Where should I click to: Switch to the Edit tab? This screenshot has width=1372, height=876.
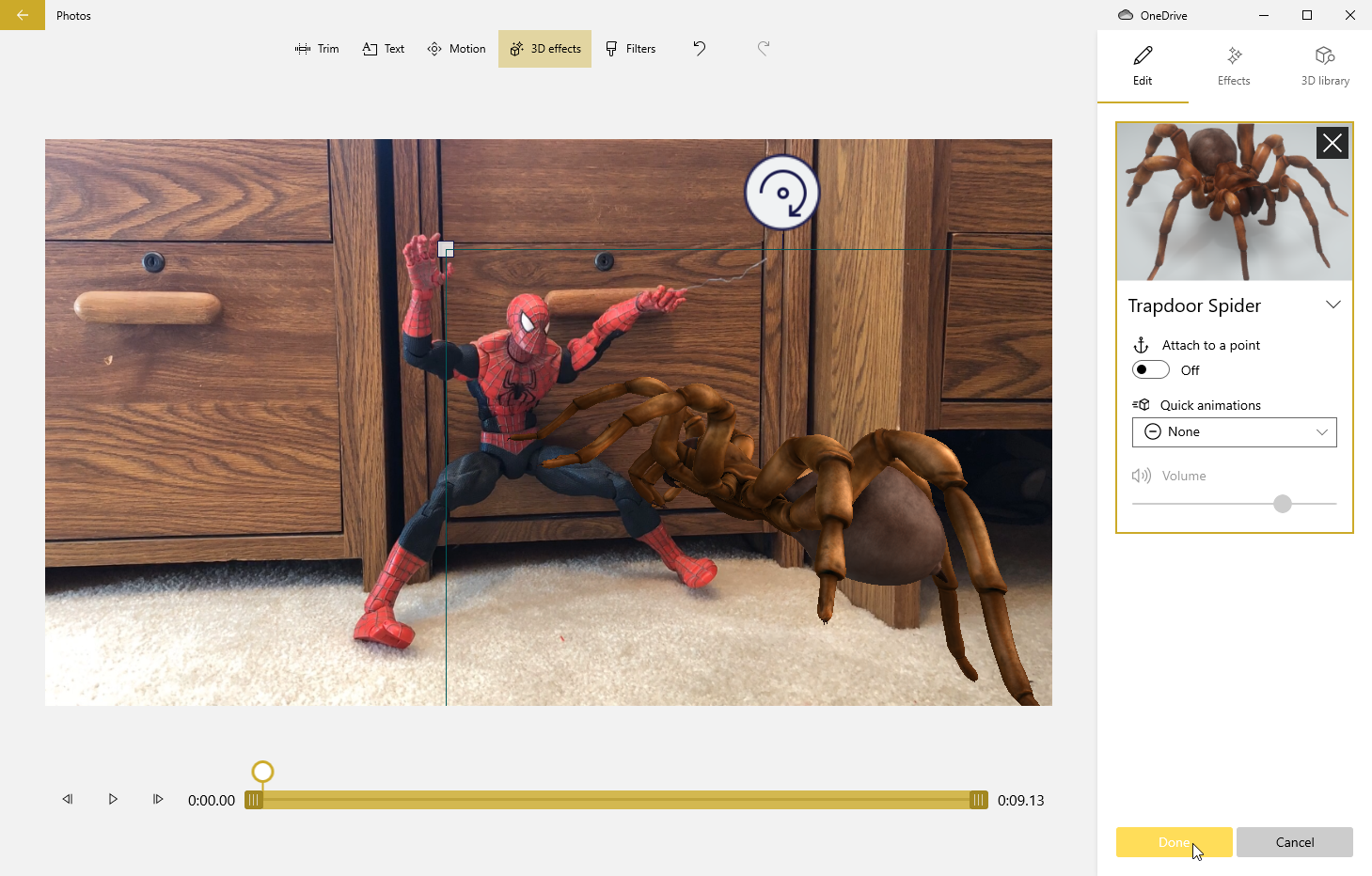coord(1143,66)
